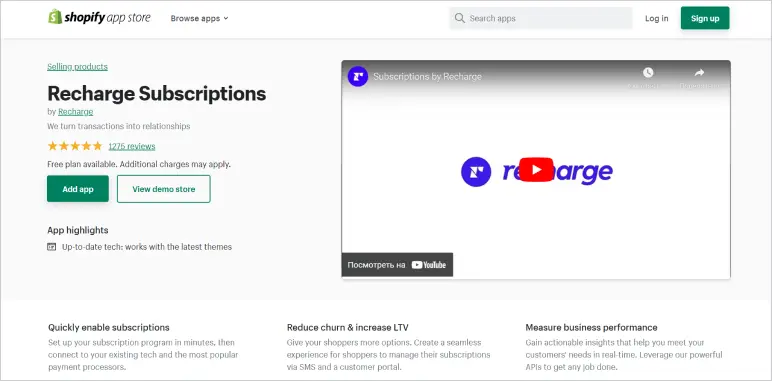Open the Selling products category link
Screen dimensions: 772x381
coord(77,66)
